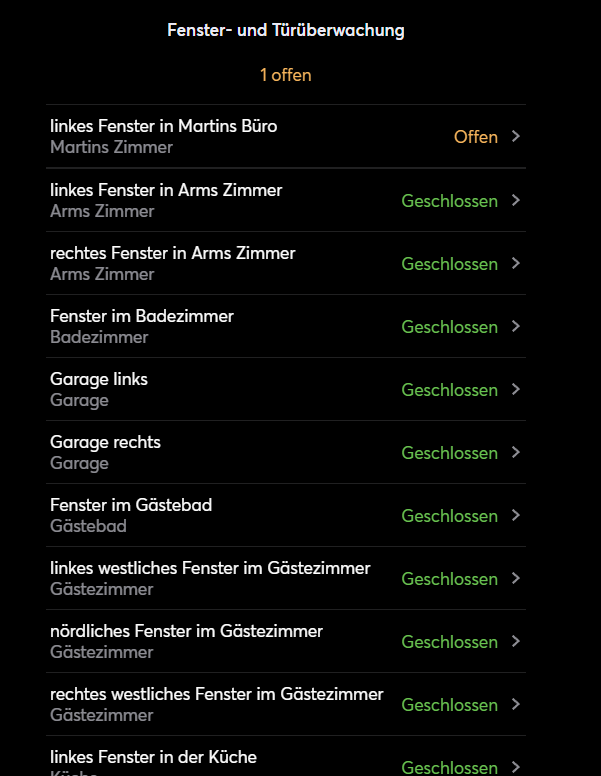Expand Fenster im Gästebad chevron
The image size is (601, 776).
(515, 515)
